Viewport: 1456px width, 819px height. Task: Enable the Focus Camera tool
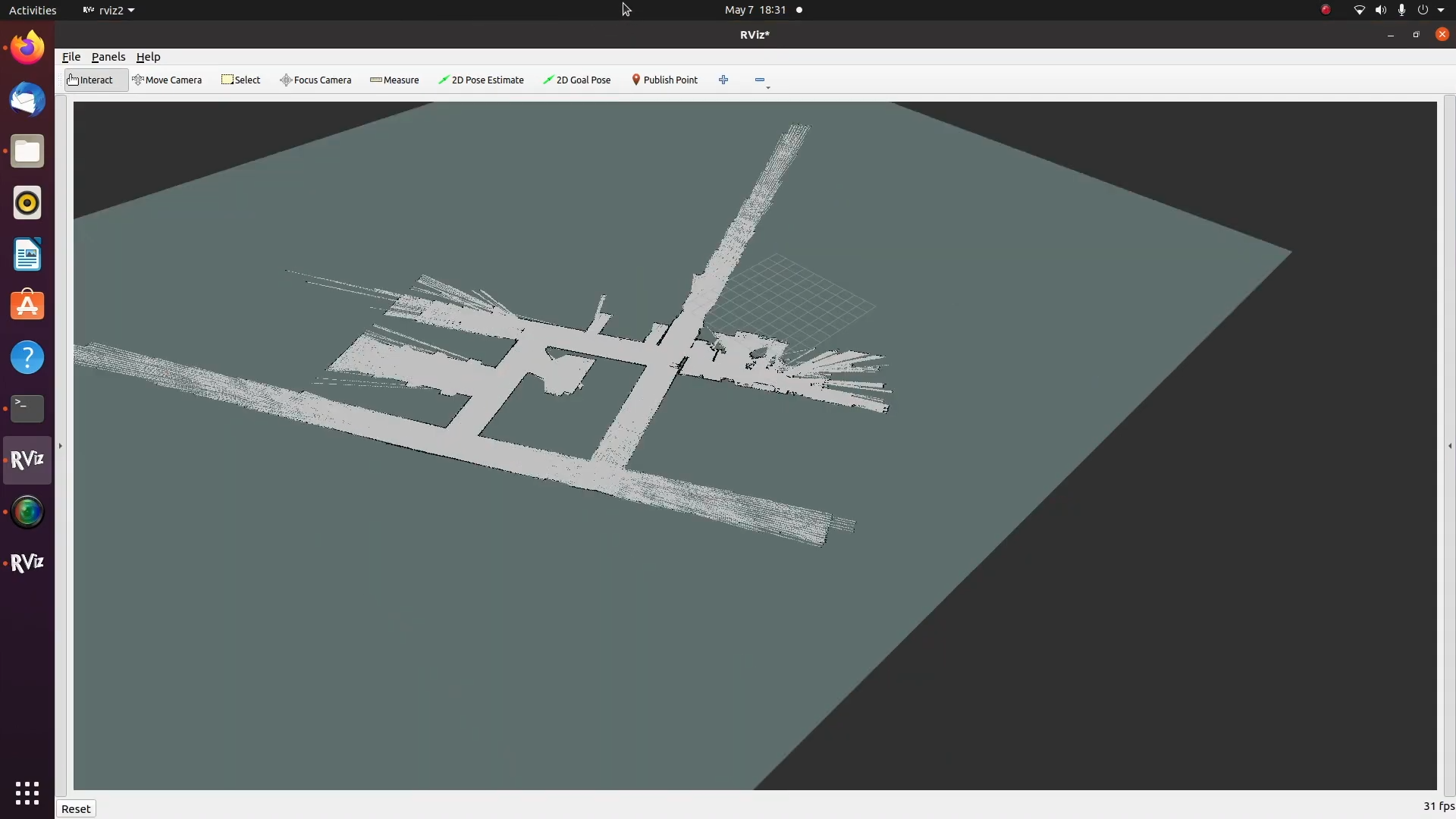tap(315, 80)
